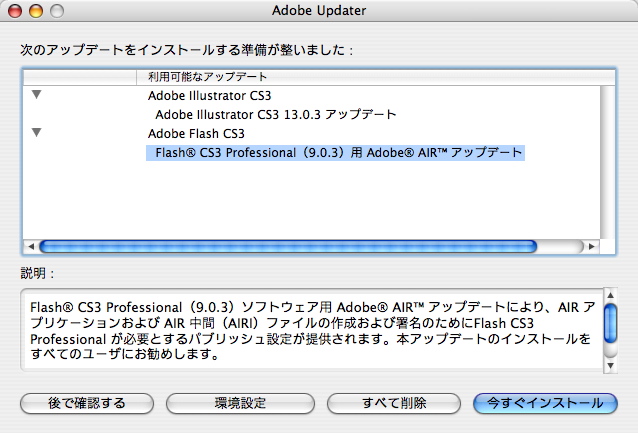The image size is (638, 433).
Task: Select the Flash CS3 Professional Adobe AIR update
Action: coord(338,153)
